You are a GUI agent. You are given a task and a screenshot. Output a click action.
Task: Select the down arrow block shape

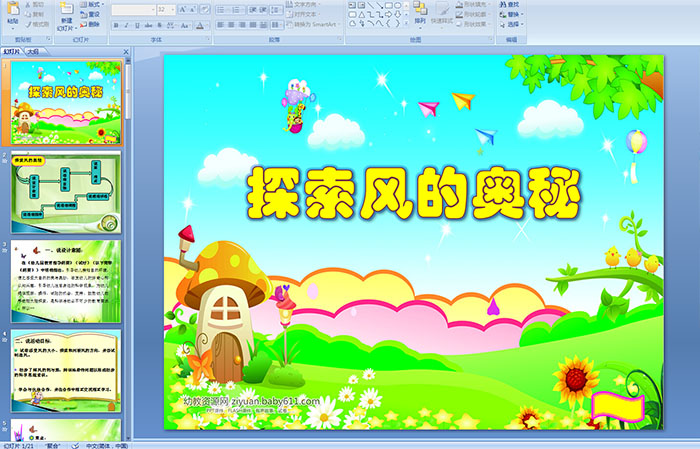[x=397, y=15]
